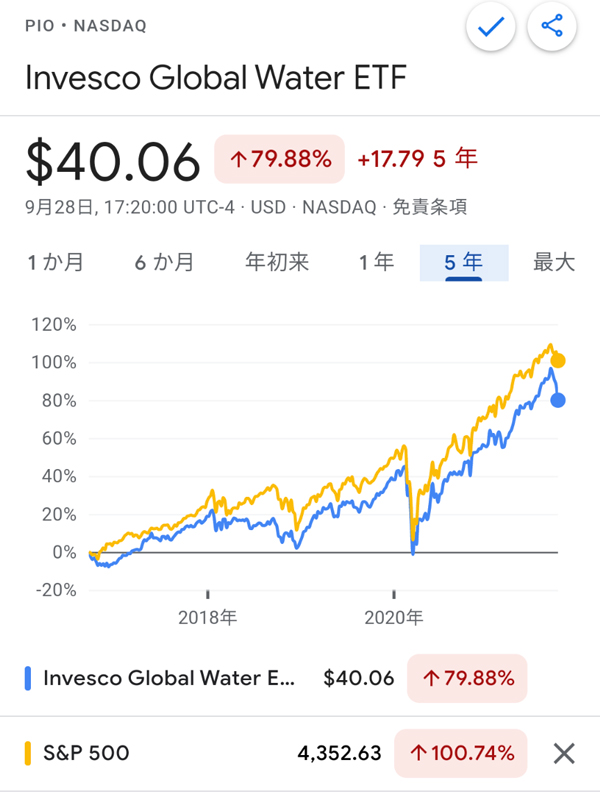Select the 1か月 time range tab
The height and width of the screenshot is (795, 600).
[55, 263]
